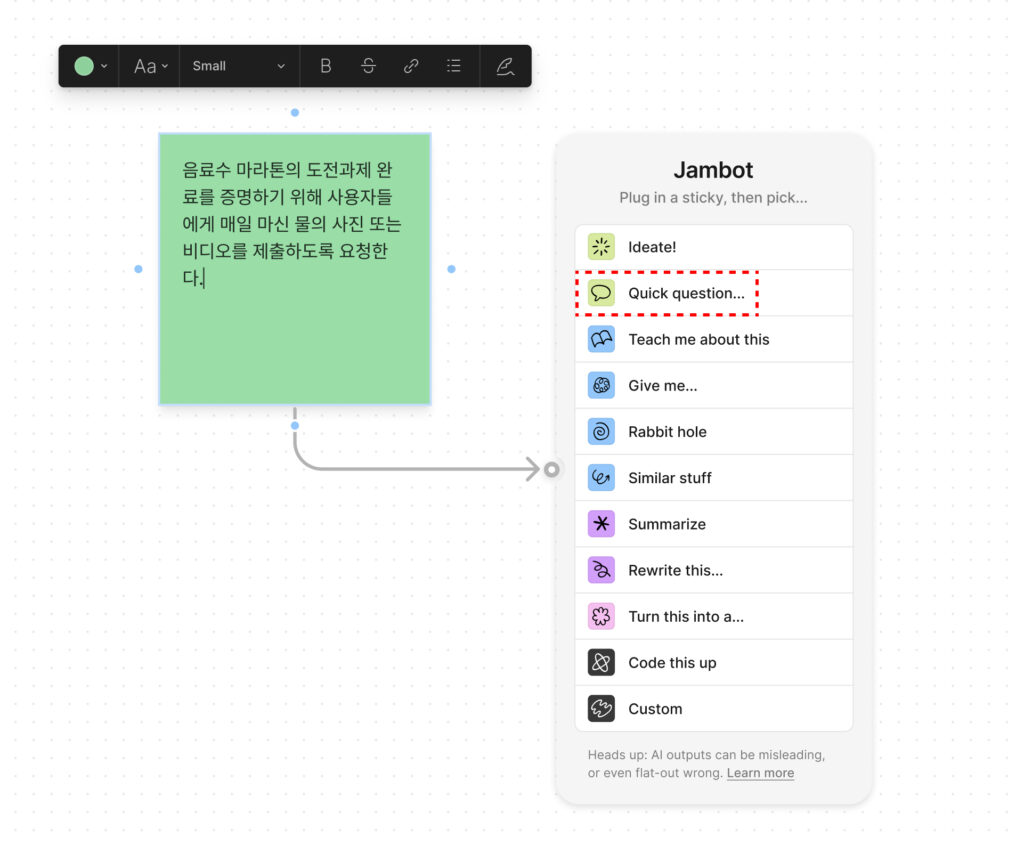
Task: Click the Quick question speech bubble icon
Action: click(x=601, y=293)
